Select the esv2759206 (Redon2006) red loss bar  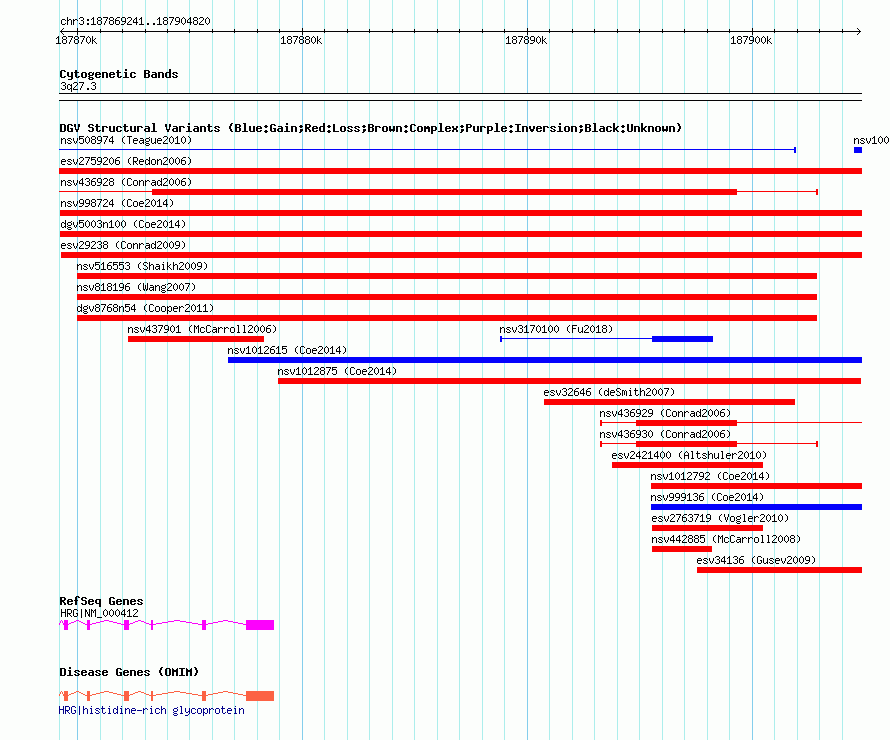460,171
